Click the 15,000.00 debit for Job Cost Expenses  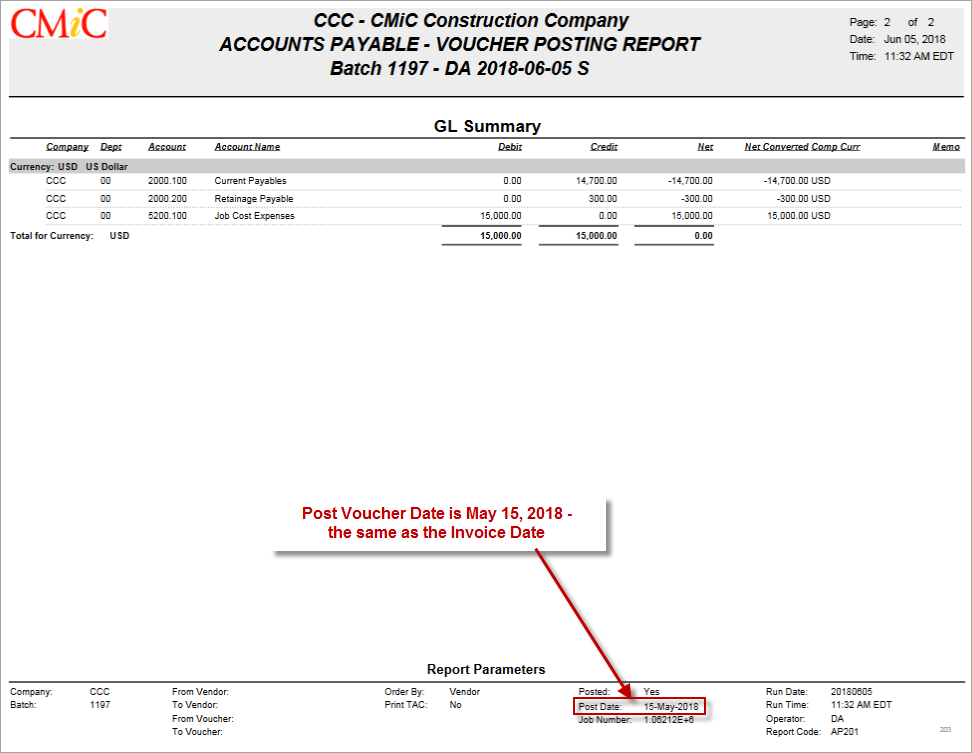[501, 216]
